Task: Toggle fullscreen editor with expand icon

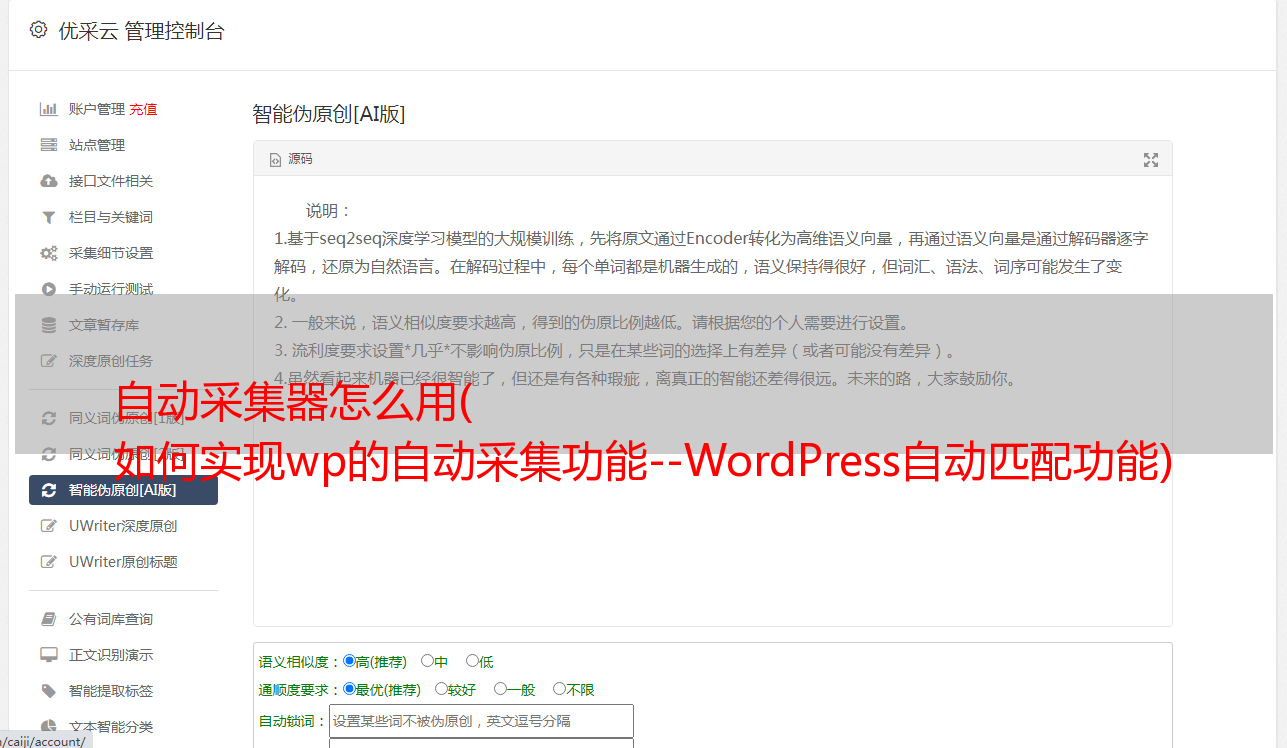Action: point(1151,160)
